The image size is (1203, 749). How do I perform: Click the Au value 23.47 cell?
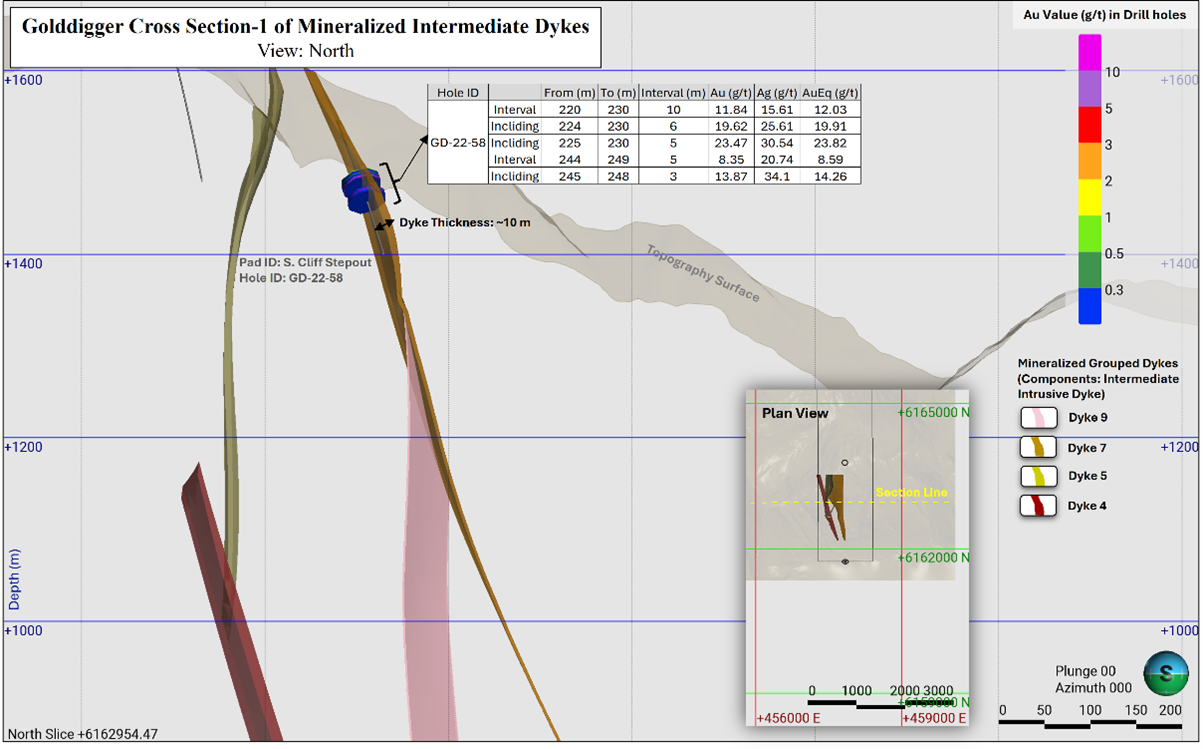tap(731, 142)
